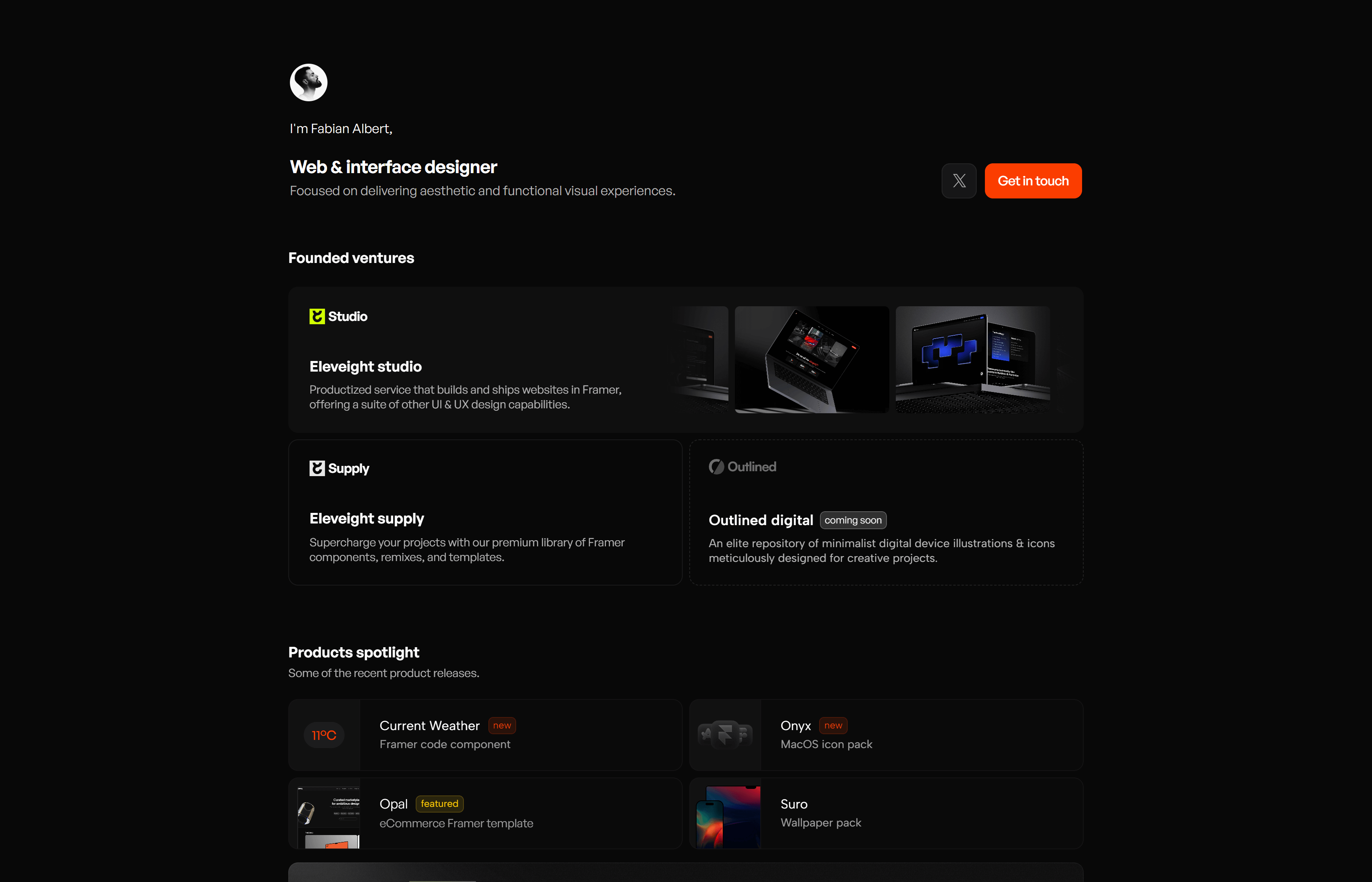The image size is (1372, 882).
Task: Click the new badge next to Onyx
Action: click(x=833, y=726)
